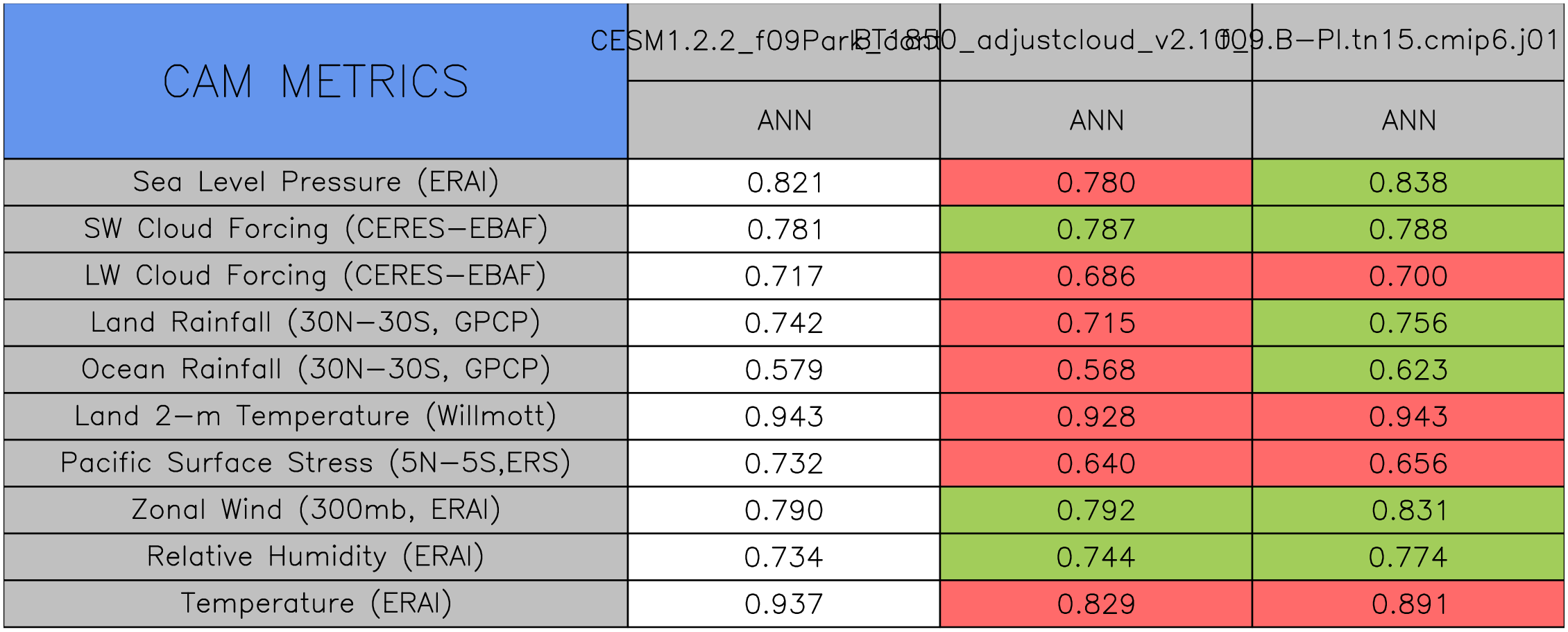Select the green cell showing 0.838

point(1408,182)
